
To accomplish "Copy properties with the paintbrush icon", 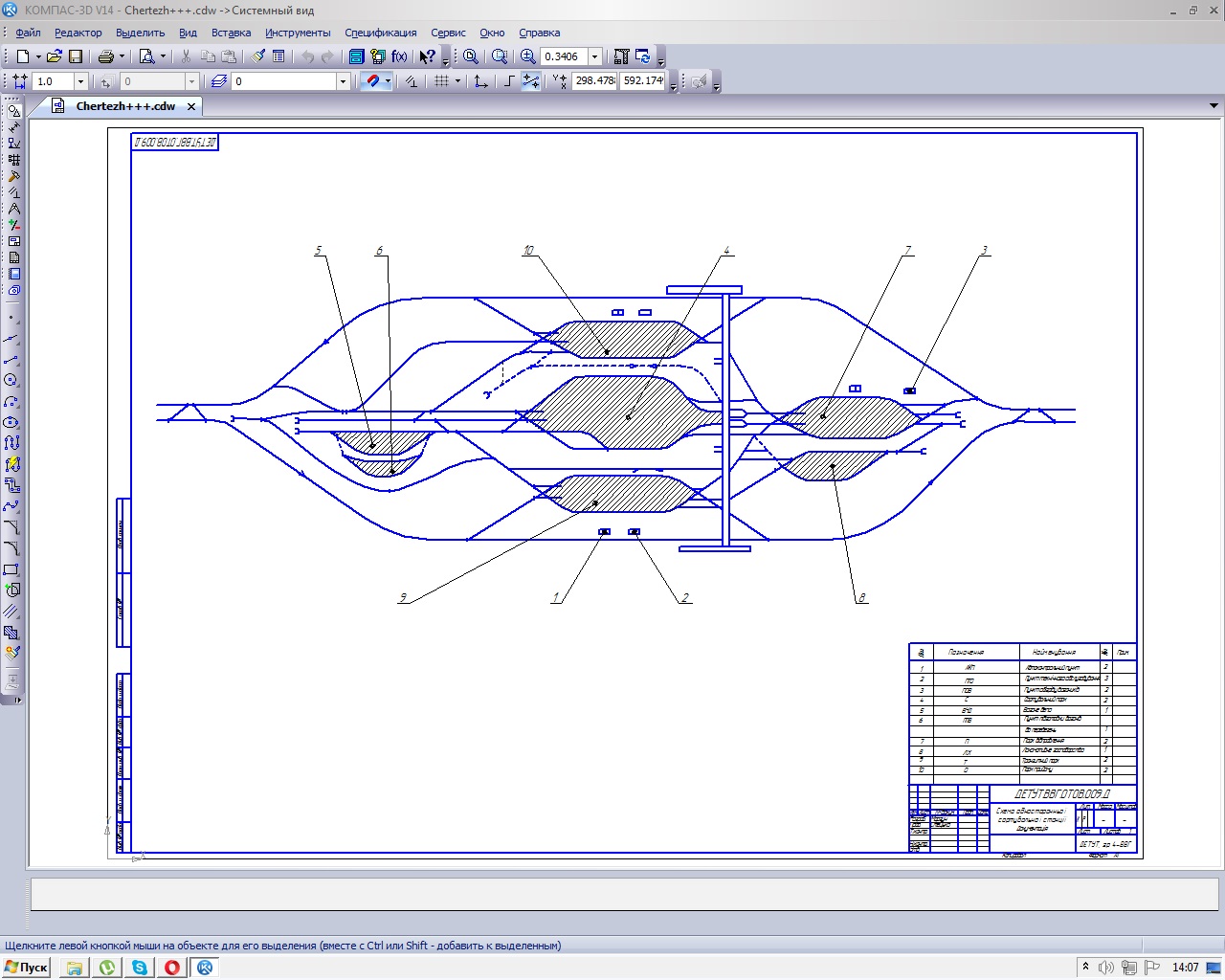I will click(x=258, y=56).
